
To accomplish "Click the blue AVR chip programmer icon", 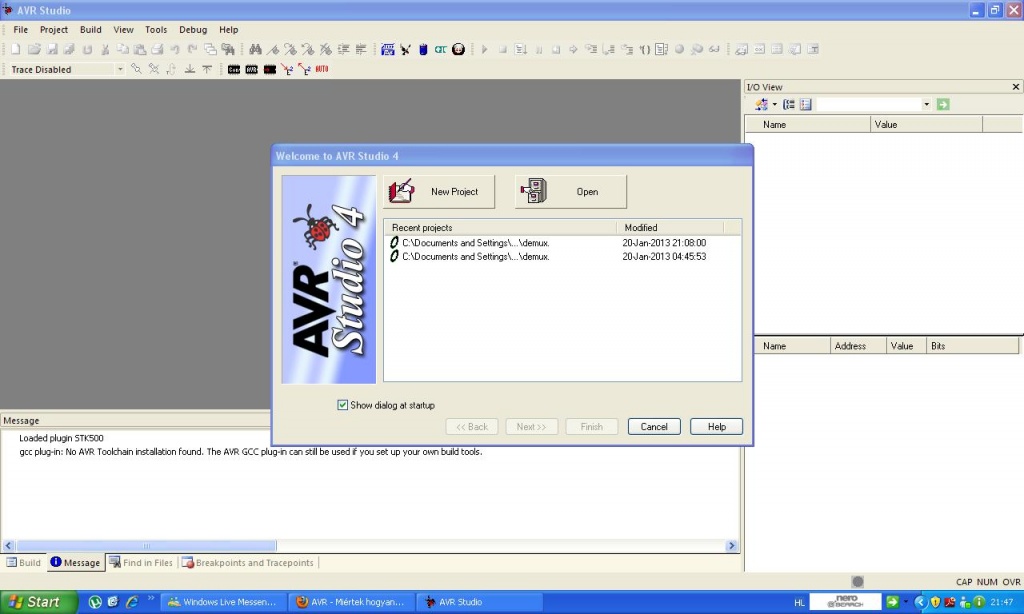I will coord(423,49).
